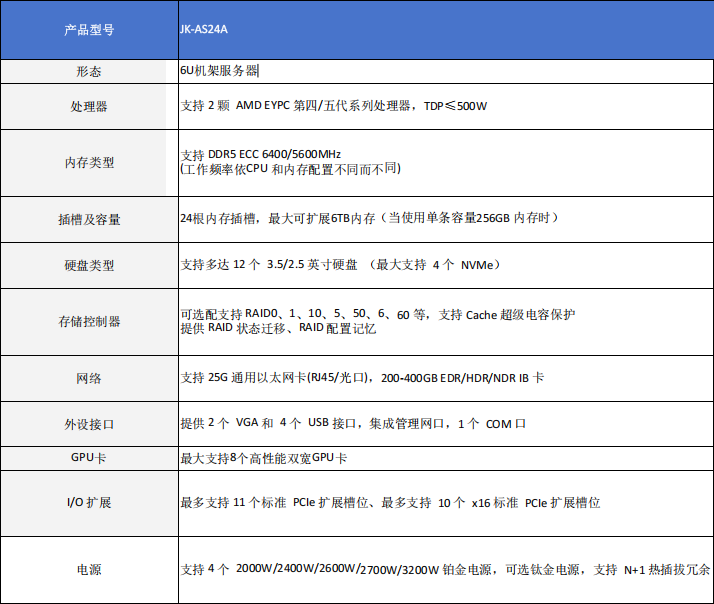Click the 网络 row label
The image size is (714, 604).
coord(88,379)
